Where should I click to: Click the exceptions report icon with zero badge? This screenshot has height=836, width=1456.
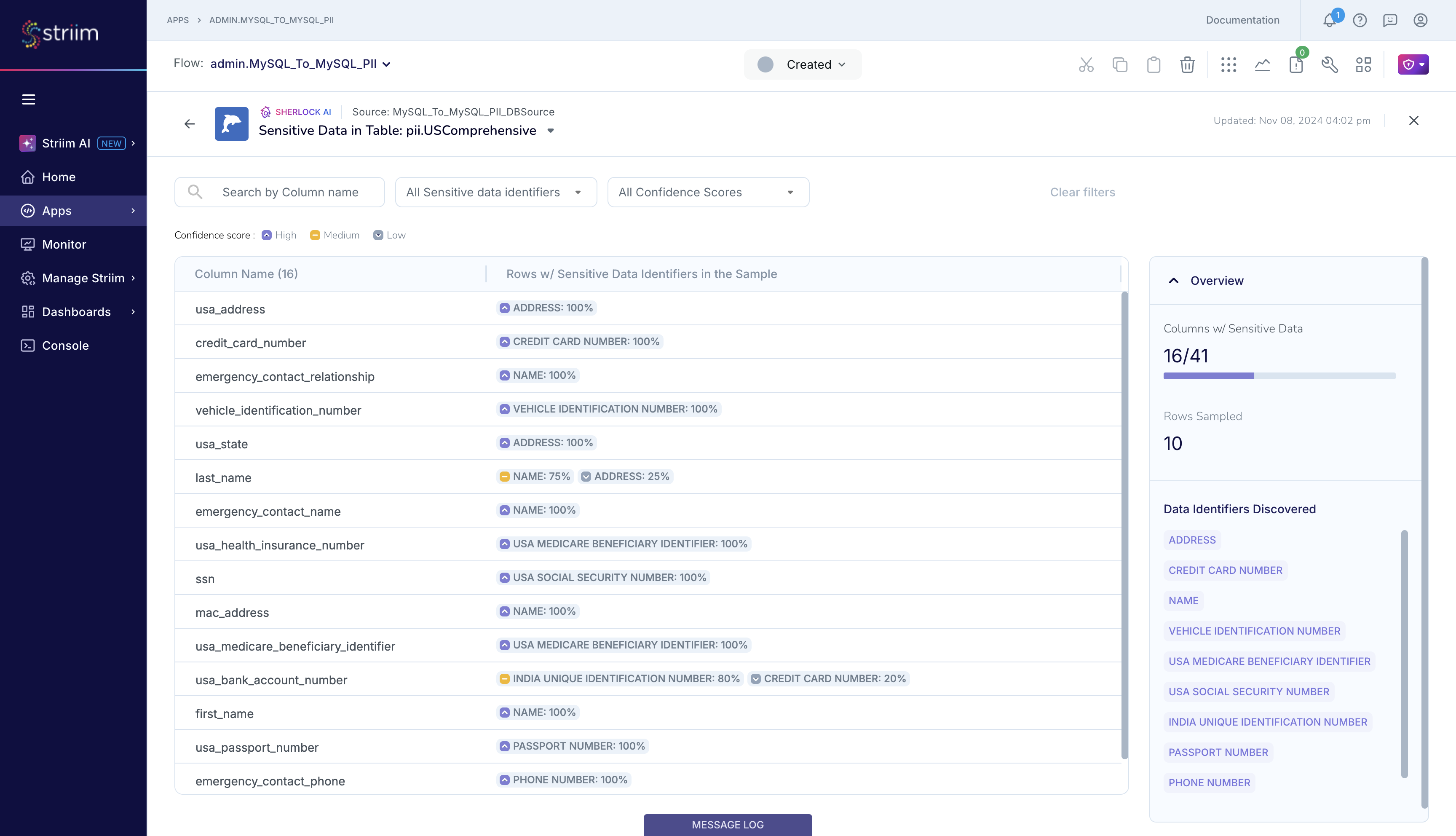pos(1295,65)
